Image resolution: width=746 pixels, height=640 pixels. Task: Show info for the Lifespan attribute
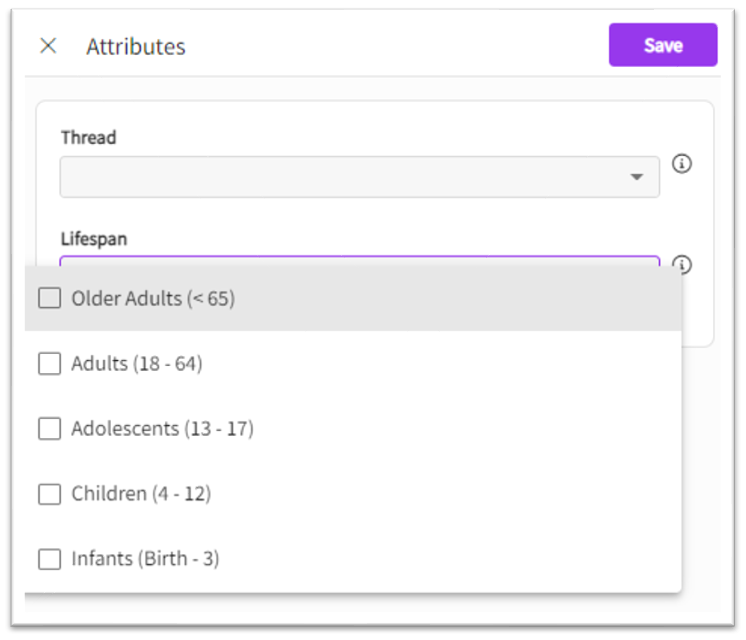click(x=682, y=264)
